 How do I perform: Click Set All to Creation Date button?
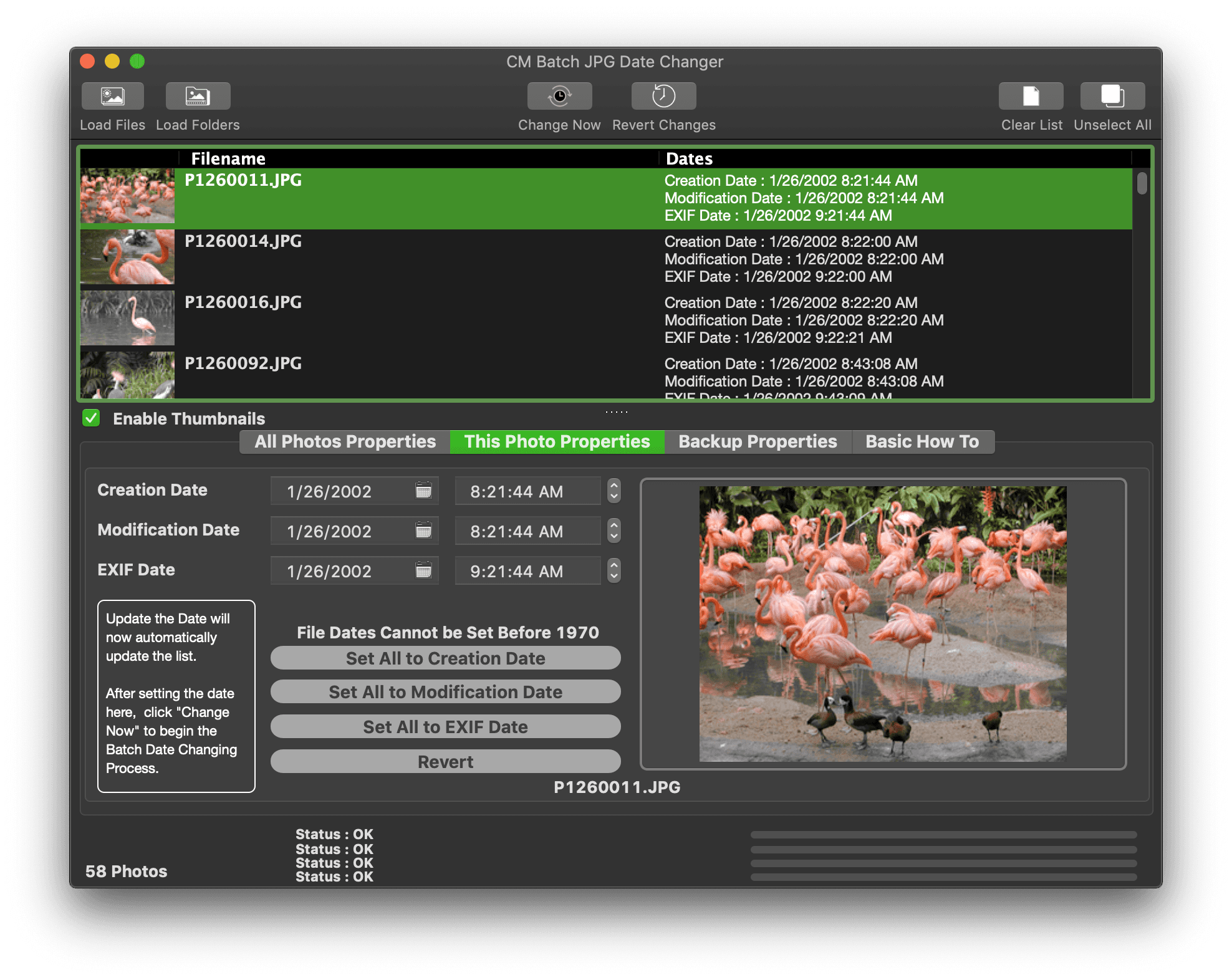pos(445,658)
